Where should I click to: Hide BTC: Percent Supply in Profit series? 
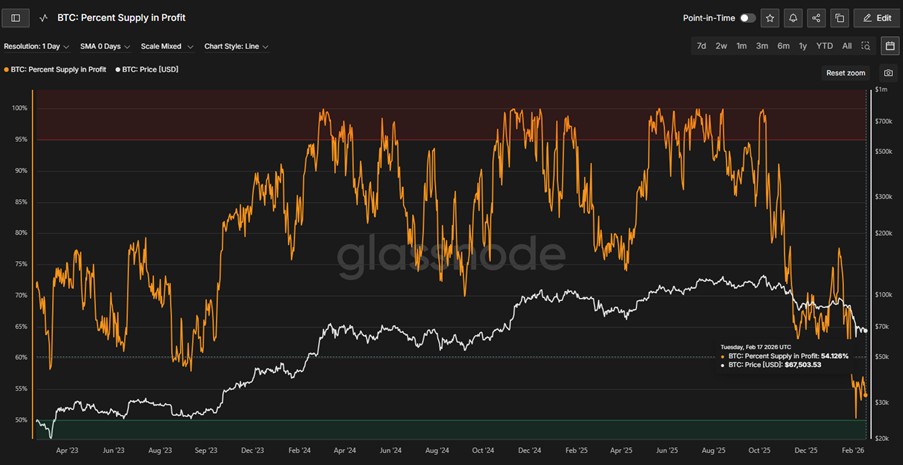pos(56,70)
